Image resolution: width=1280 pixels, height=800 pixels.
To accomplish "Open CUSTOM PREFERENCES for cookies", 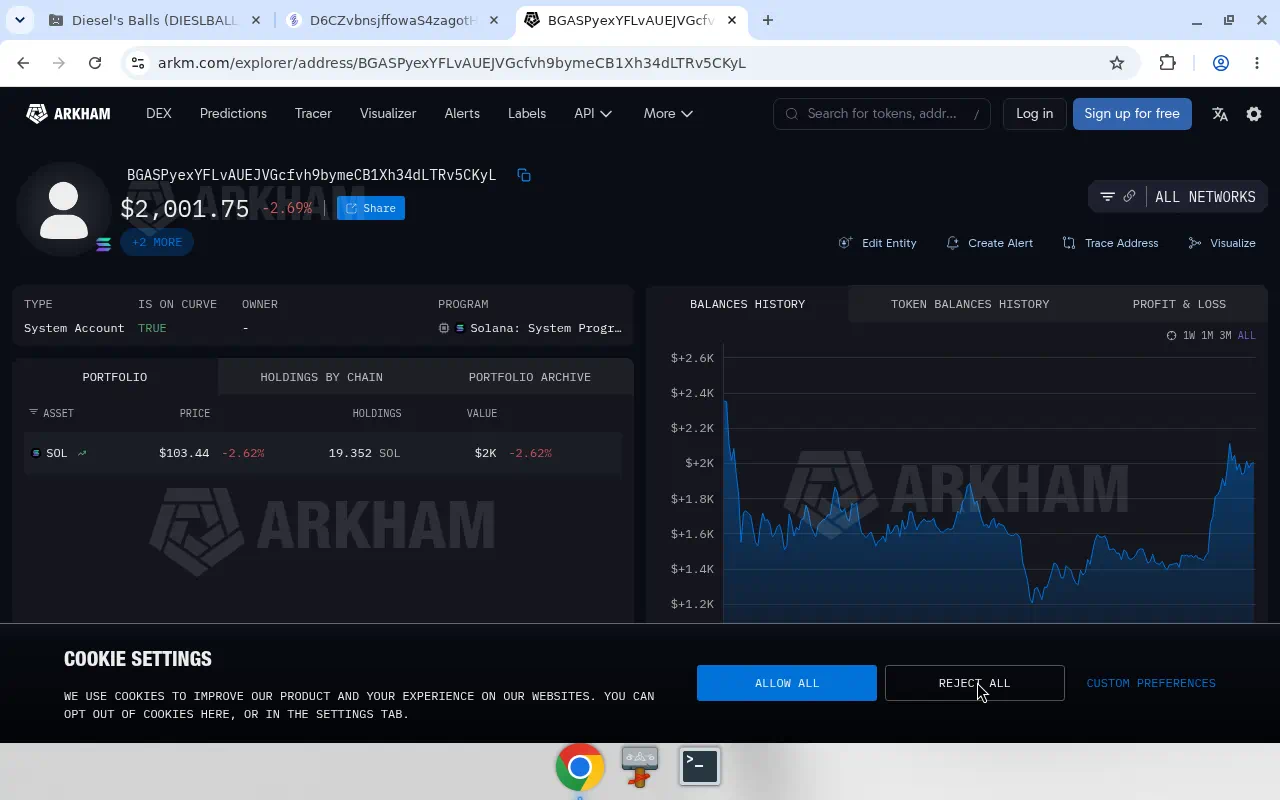I will point(1151,683).
